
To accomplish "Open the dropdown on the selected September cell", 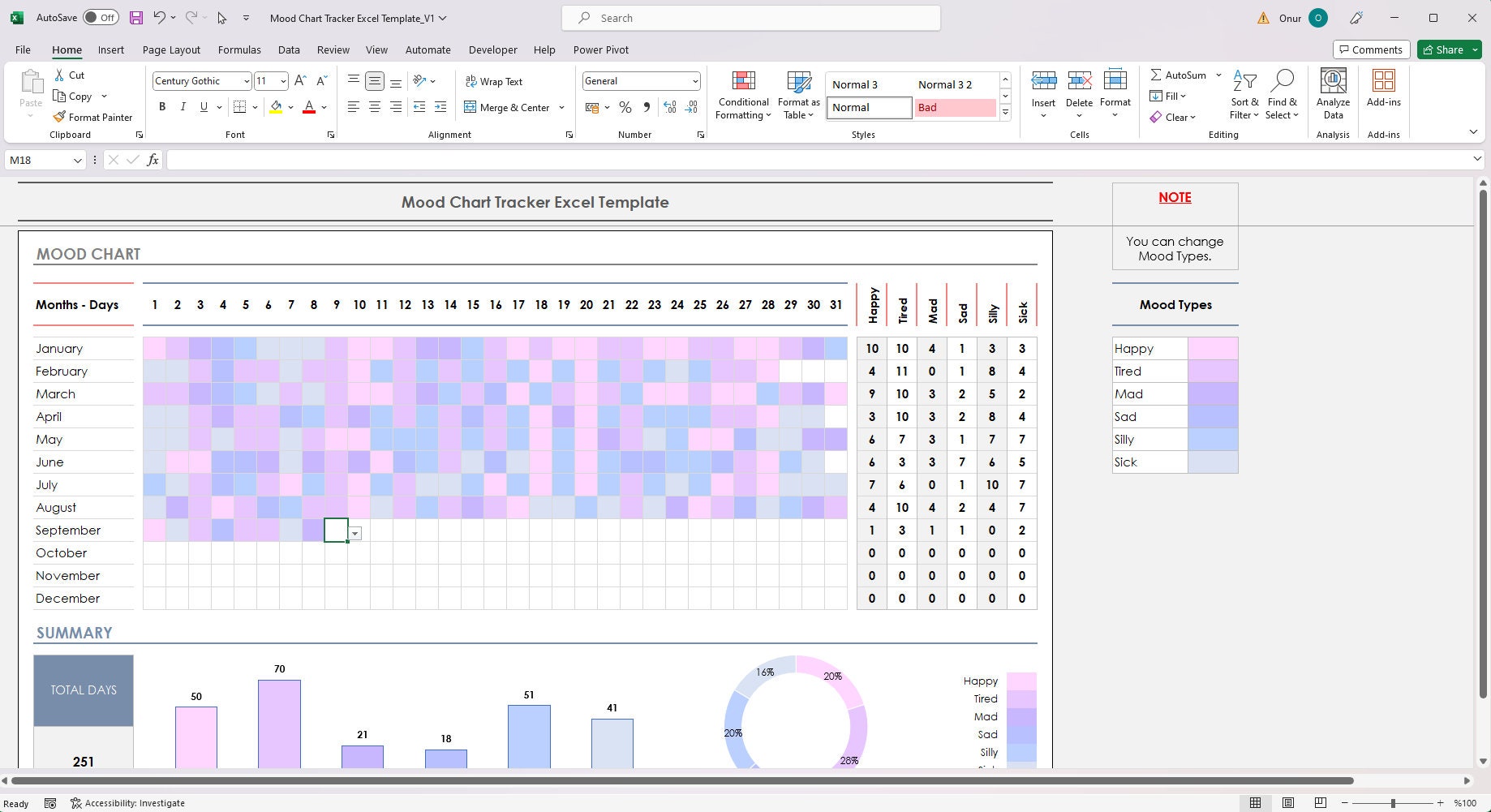I will coord(355,533).
